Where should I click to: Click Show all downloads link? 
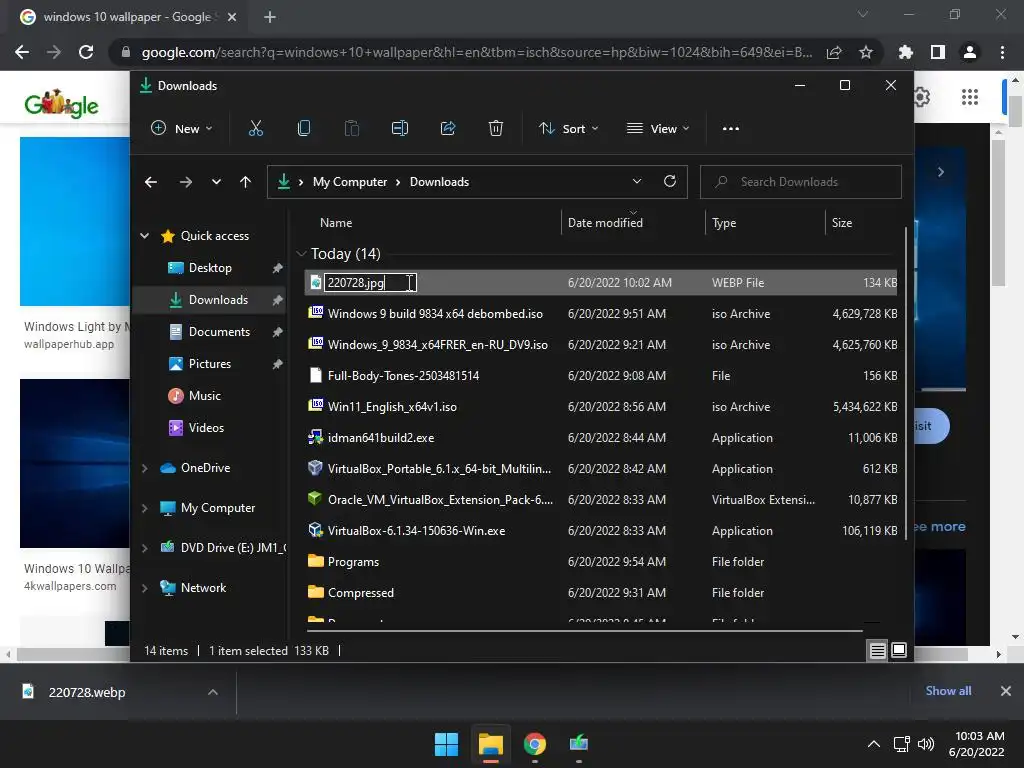(x=948, y=691)
